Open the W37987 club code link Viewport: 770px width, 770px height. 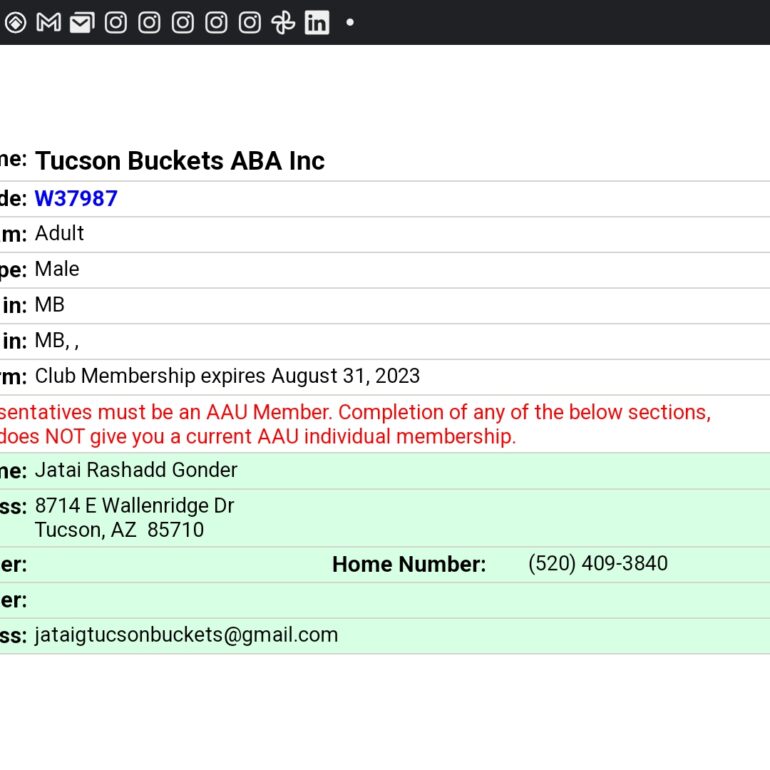coord(76,198)
